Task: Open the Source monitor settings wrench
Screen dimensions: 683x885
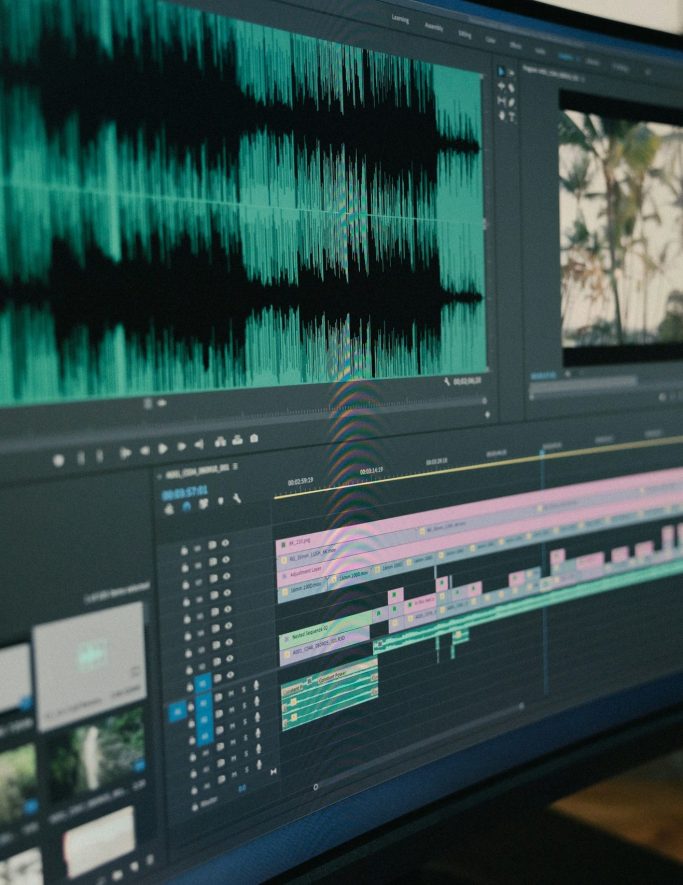Action: coord(447,382)
